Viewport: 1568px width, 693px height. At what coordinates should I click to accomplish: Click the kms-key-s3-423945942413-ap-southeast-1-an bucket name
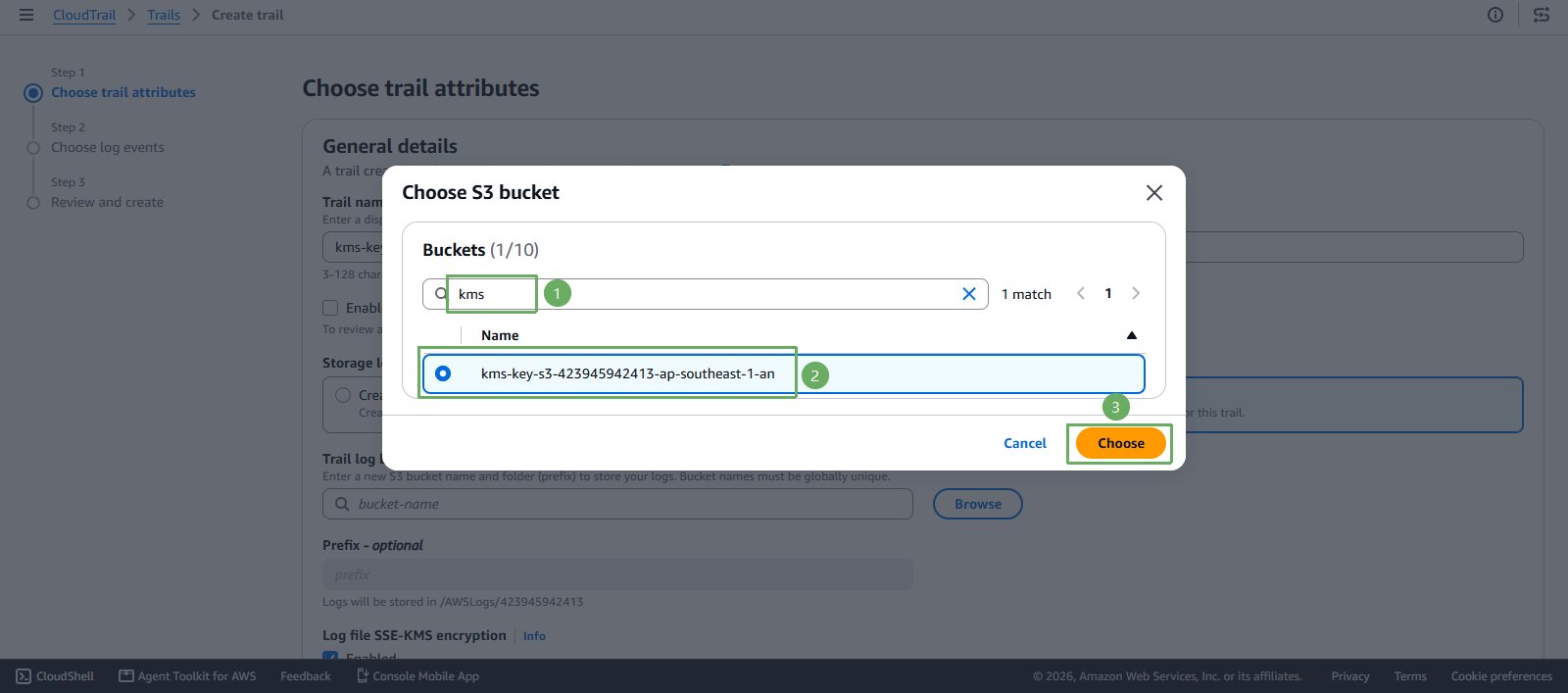627,373
